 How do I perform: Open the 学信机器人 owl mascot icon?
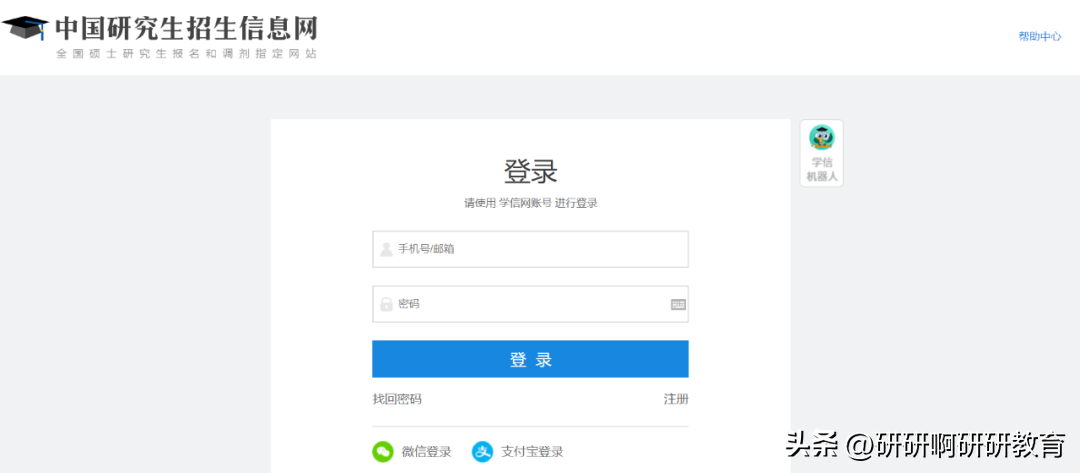coord(821,138)
